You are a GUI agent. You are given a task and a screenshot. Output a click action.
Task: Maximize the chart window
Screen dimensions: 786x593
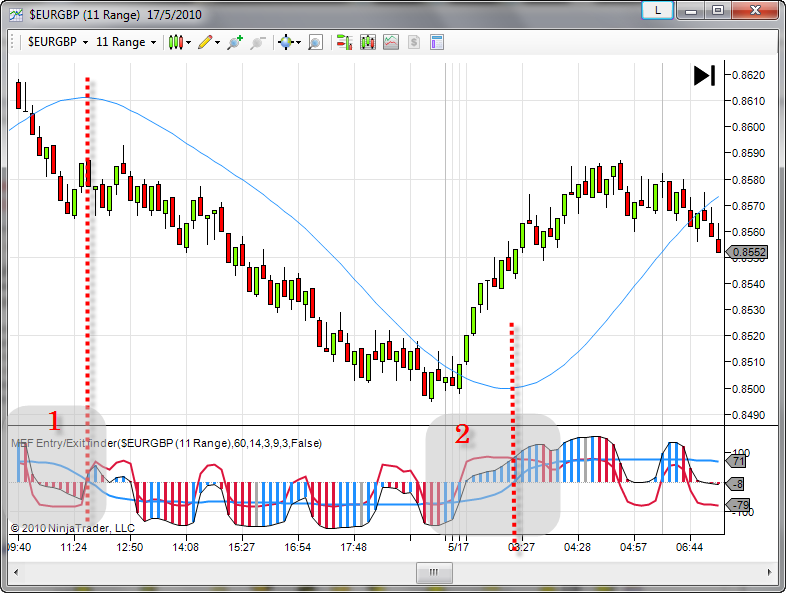click(x=718, y=11)
